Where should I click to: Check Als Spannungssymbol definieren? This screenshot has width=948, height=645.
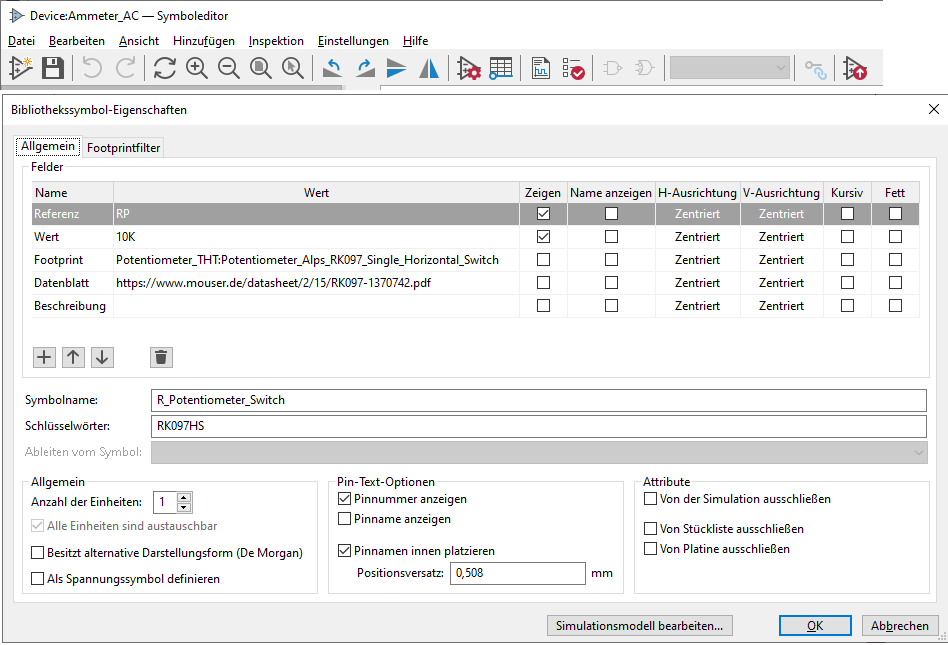click(37, 579)
